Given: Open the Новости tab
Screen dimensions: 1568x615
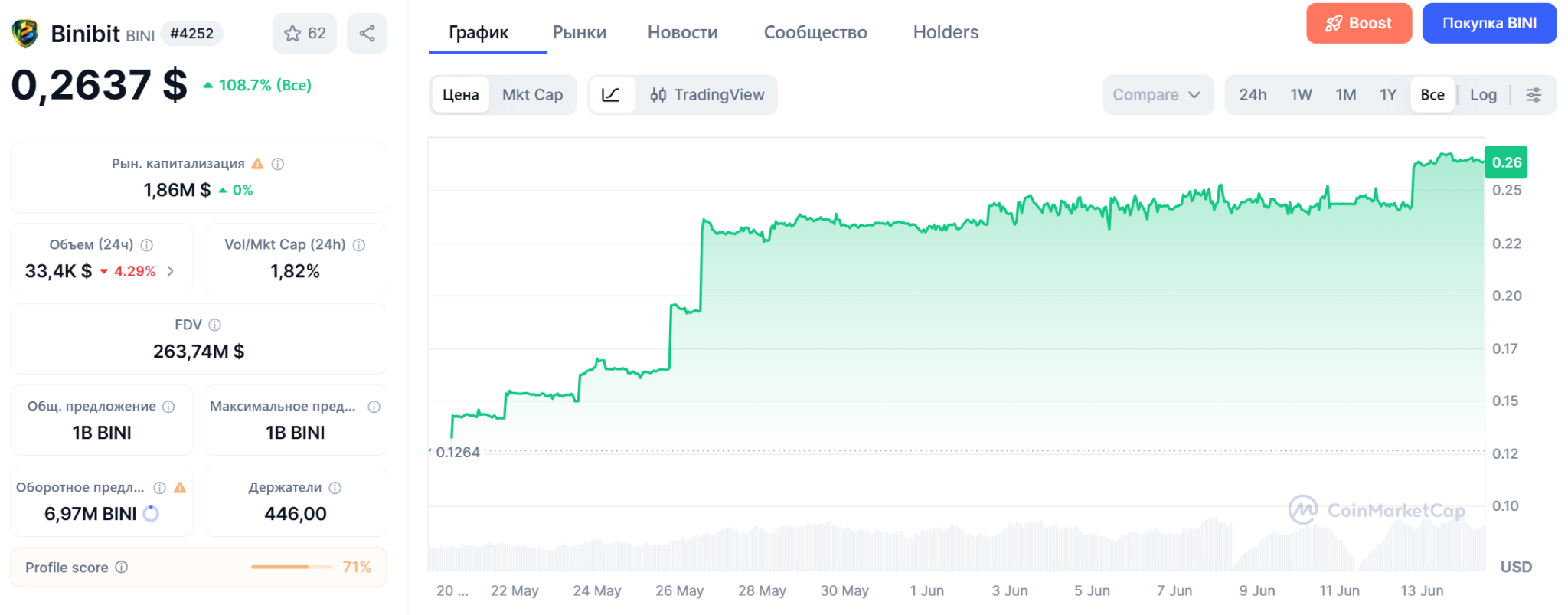Looking at the screenshot, I should click(x=683, y=32).
